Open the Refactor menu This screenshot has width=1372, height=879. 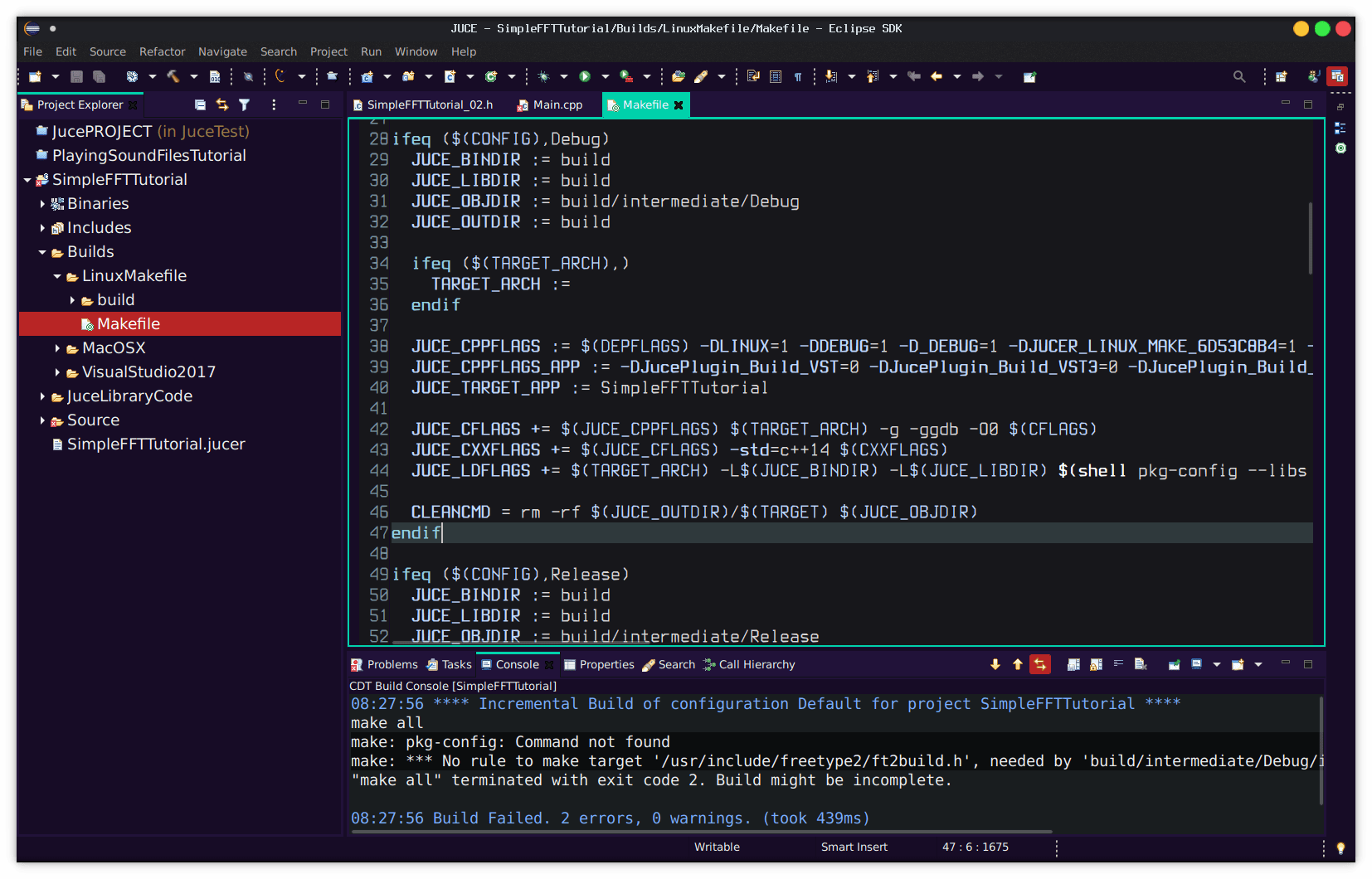tap(162, 51)
